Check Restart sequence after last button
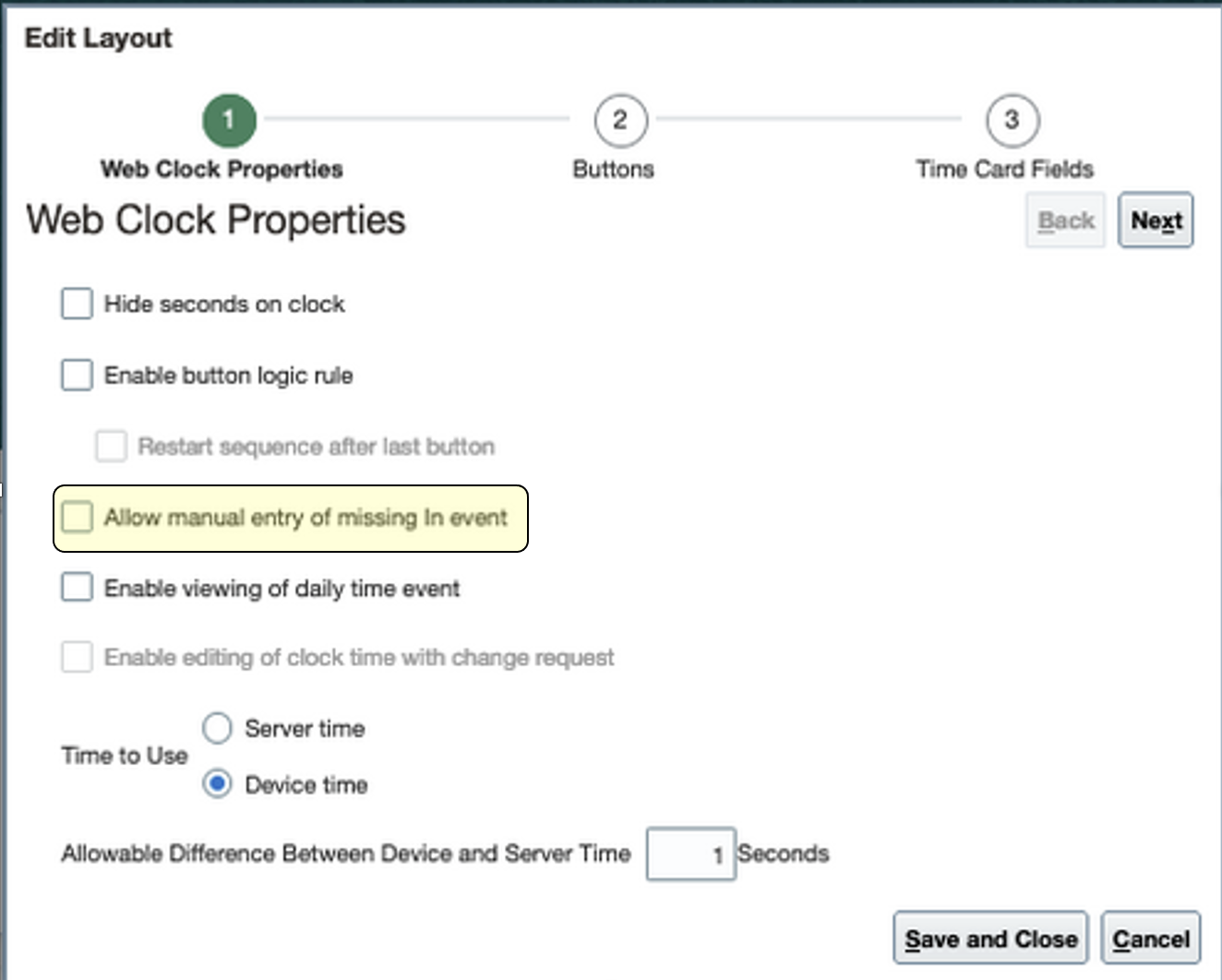This screenshot has height=980, width=1222. click(110, 446)
